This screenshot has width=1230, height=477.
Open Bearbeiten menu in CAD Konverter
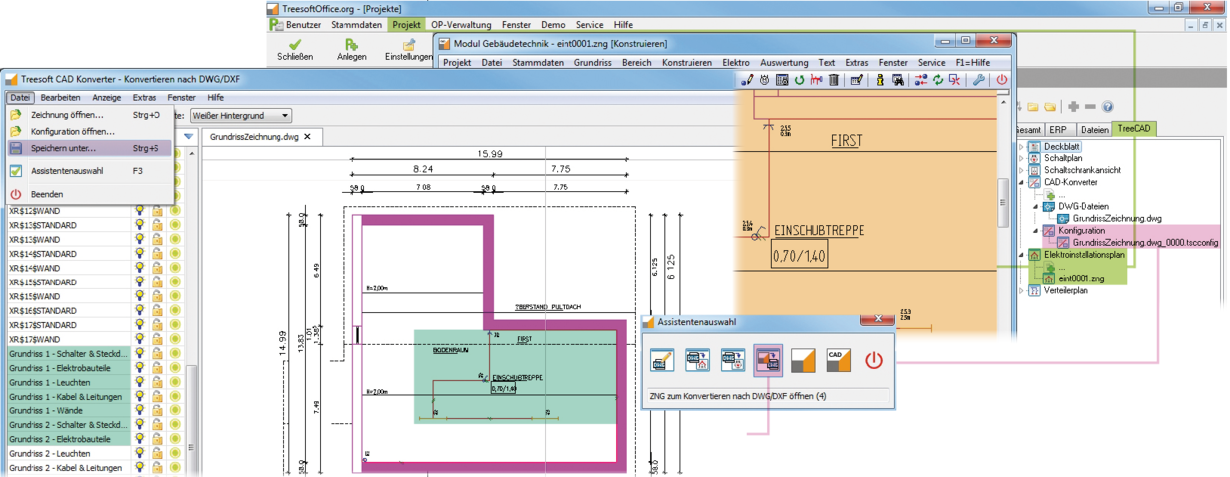pyautogui.click(x=61, y=98)
